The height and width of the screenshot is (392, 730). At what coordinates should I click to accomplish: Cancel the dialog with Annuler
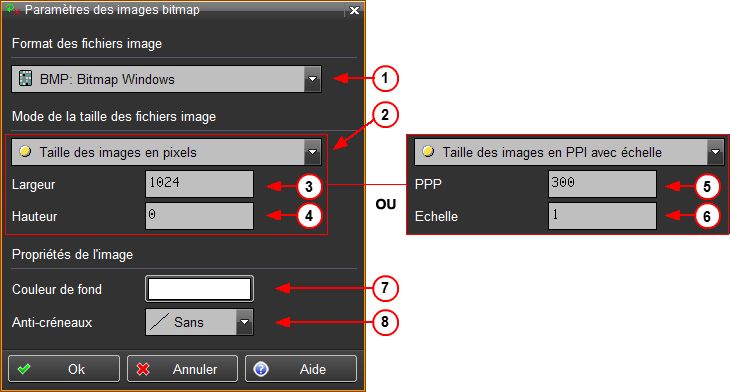[x=182, y=369]
